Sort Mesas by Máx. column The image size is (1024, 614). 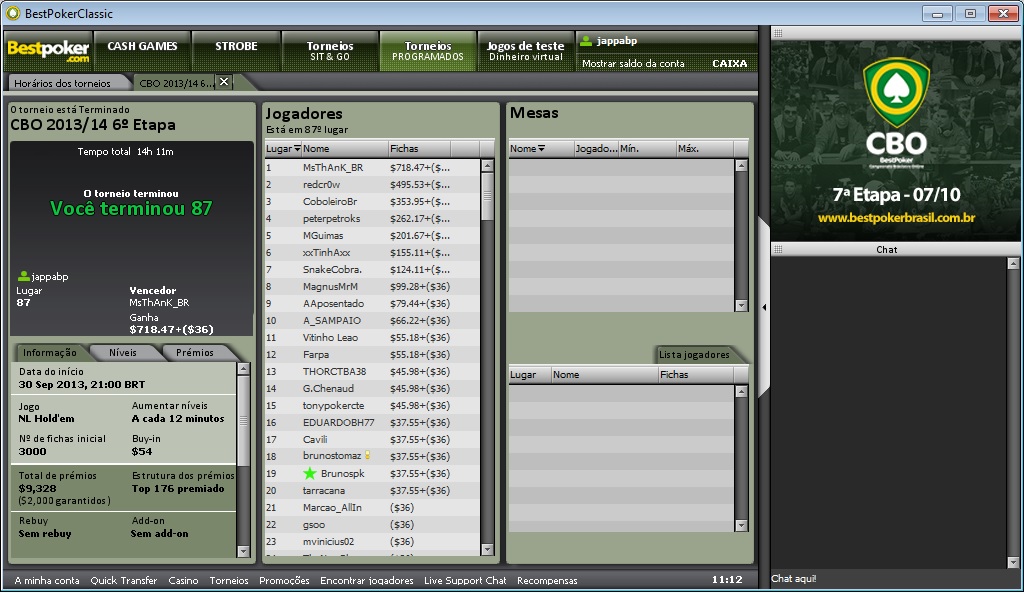click(x=704, y=149)
